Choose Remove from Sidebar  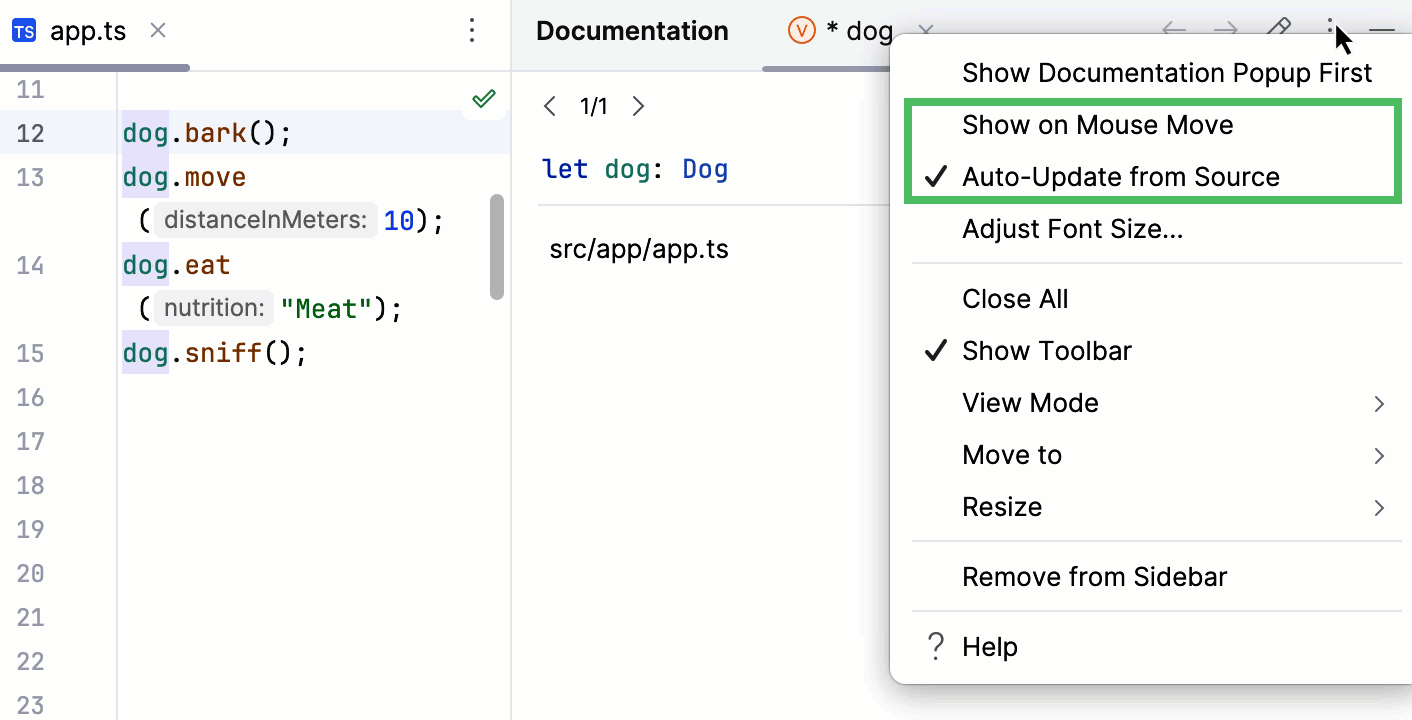click(1094, 577)
